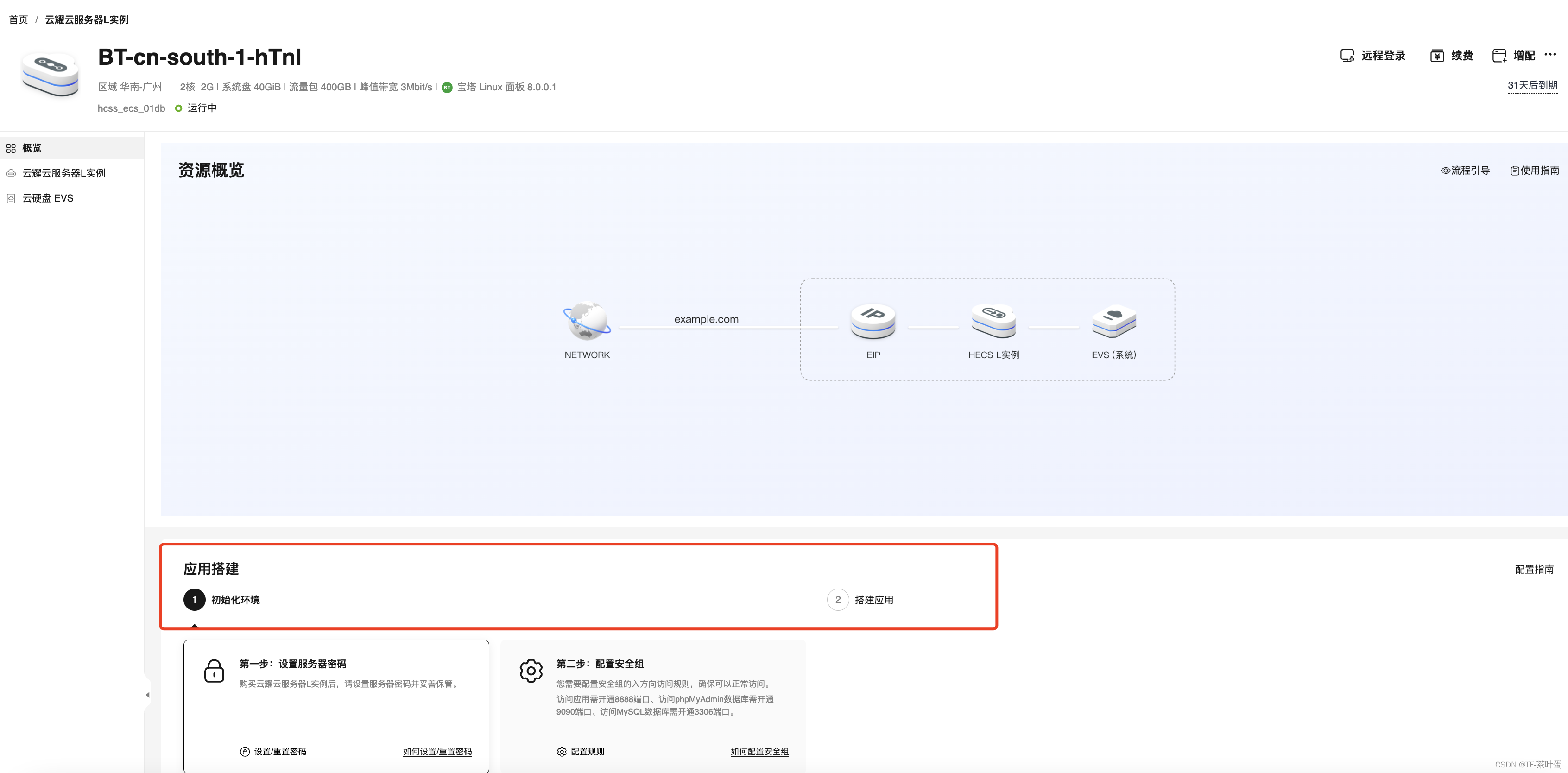Go to 首页 breadcrumb
Screen dimensions: 1568x773
click(x=18, y=19)
